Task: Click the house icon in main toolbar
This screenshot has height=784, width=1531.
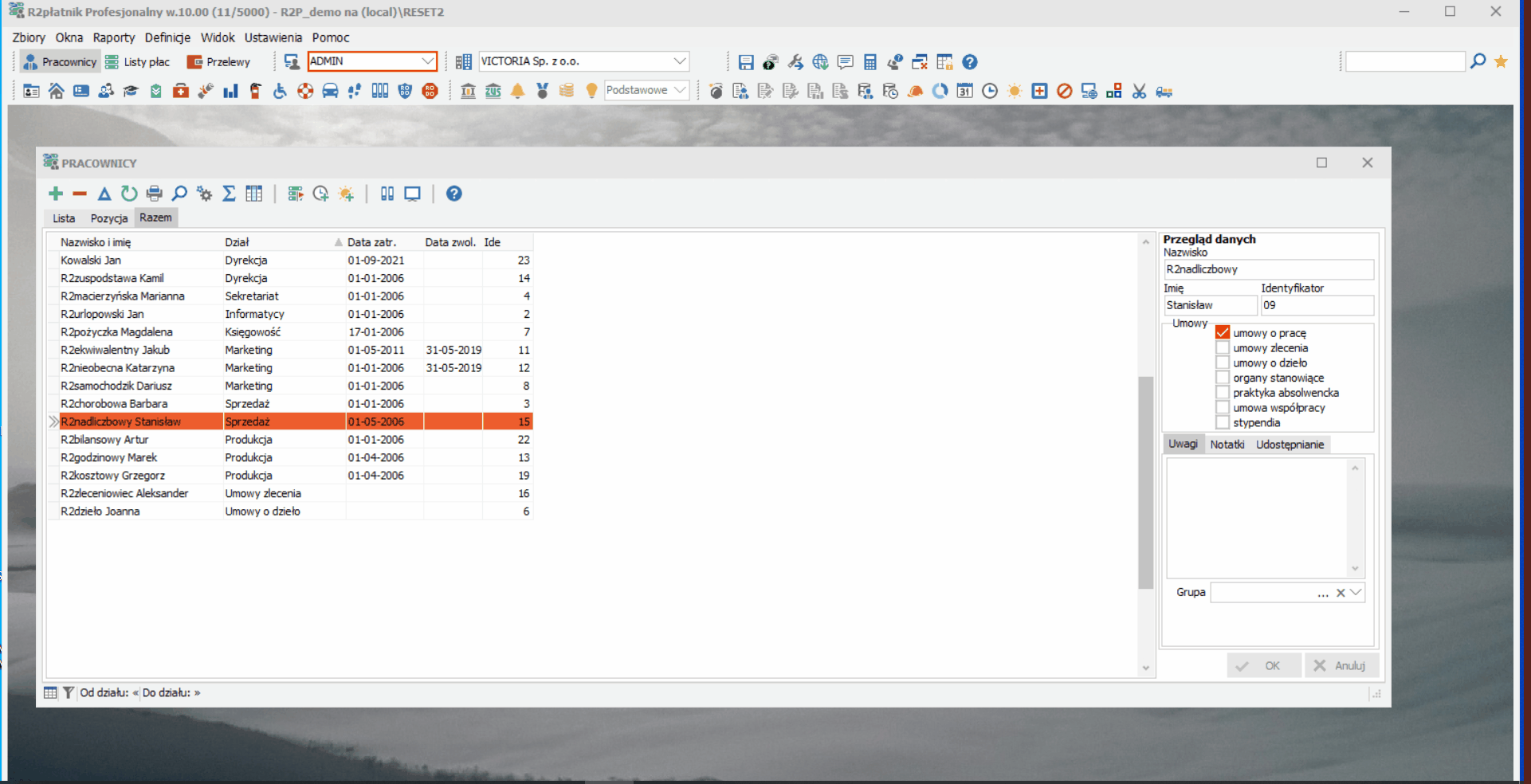Action: (56, 91)
